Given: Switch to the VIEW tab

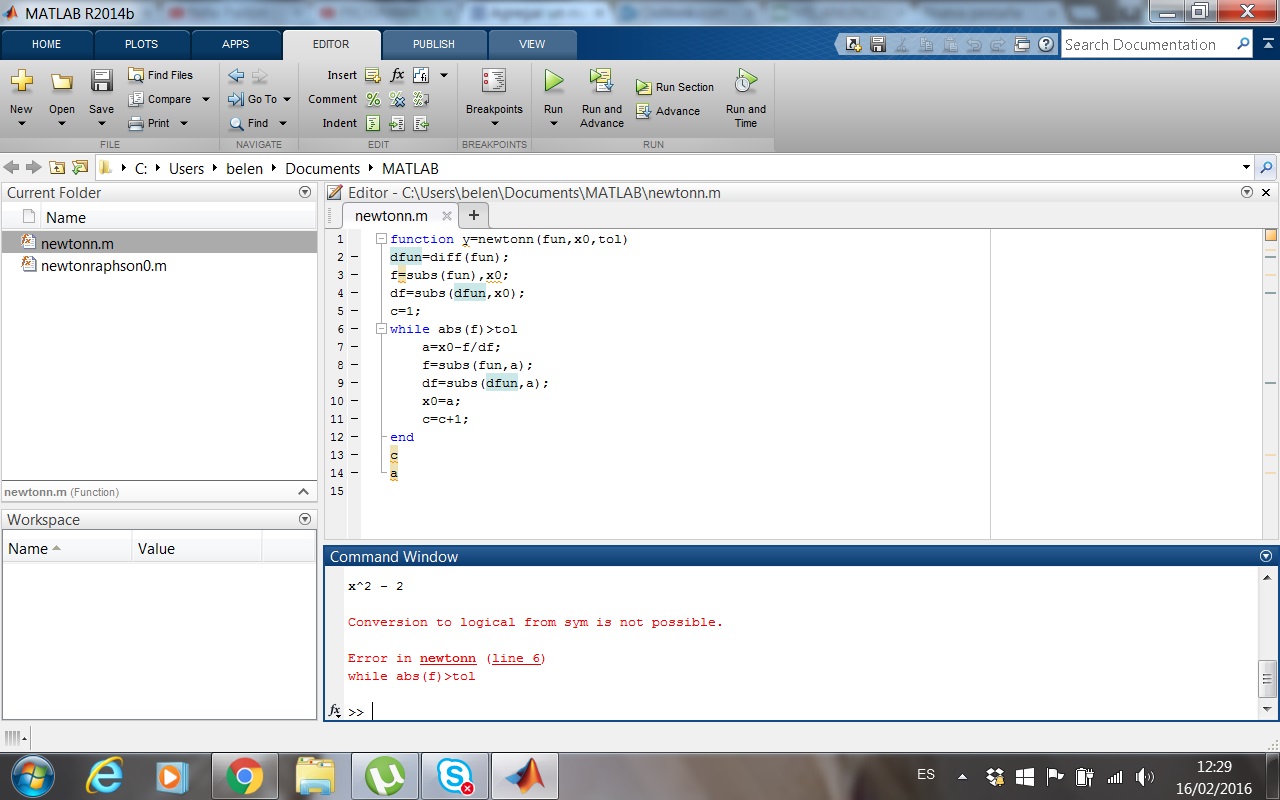Looking at the screenshot, I should (x=532, y=44).
